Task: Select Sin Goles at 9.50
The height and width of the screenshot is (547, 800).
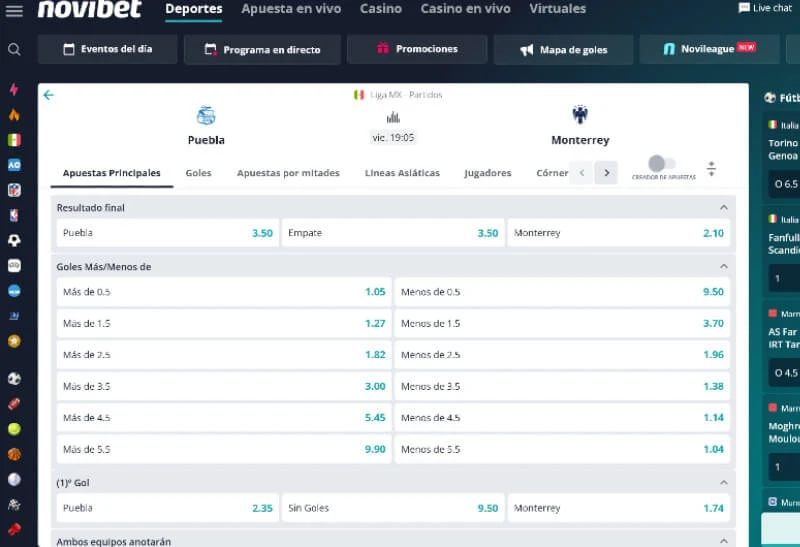Action: click(393, 508)
